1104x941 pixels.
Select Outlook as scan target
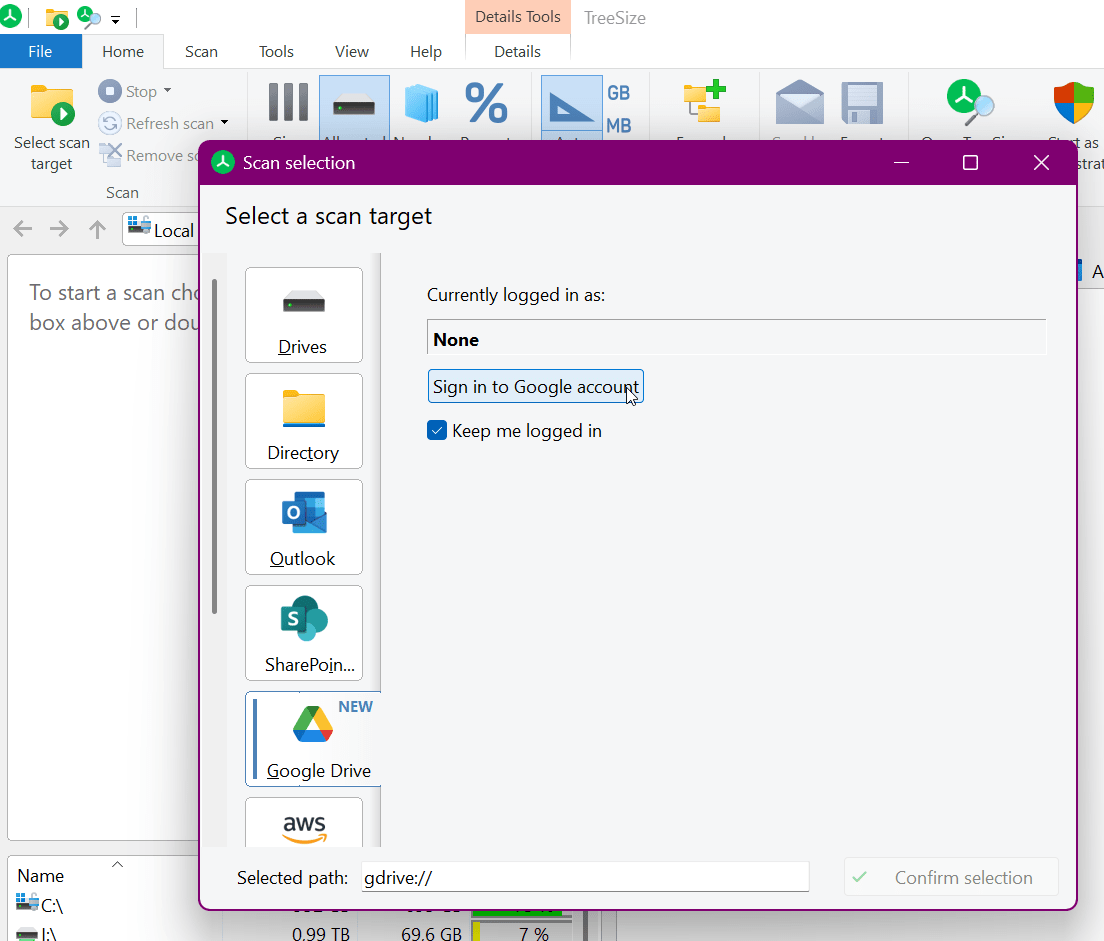coord(303,526)
